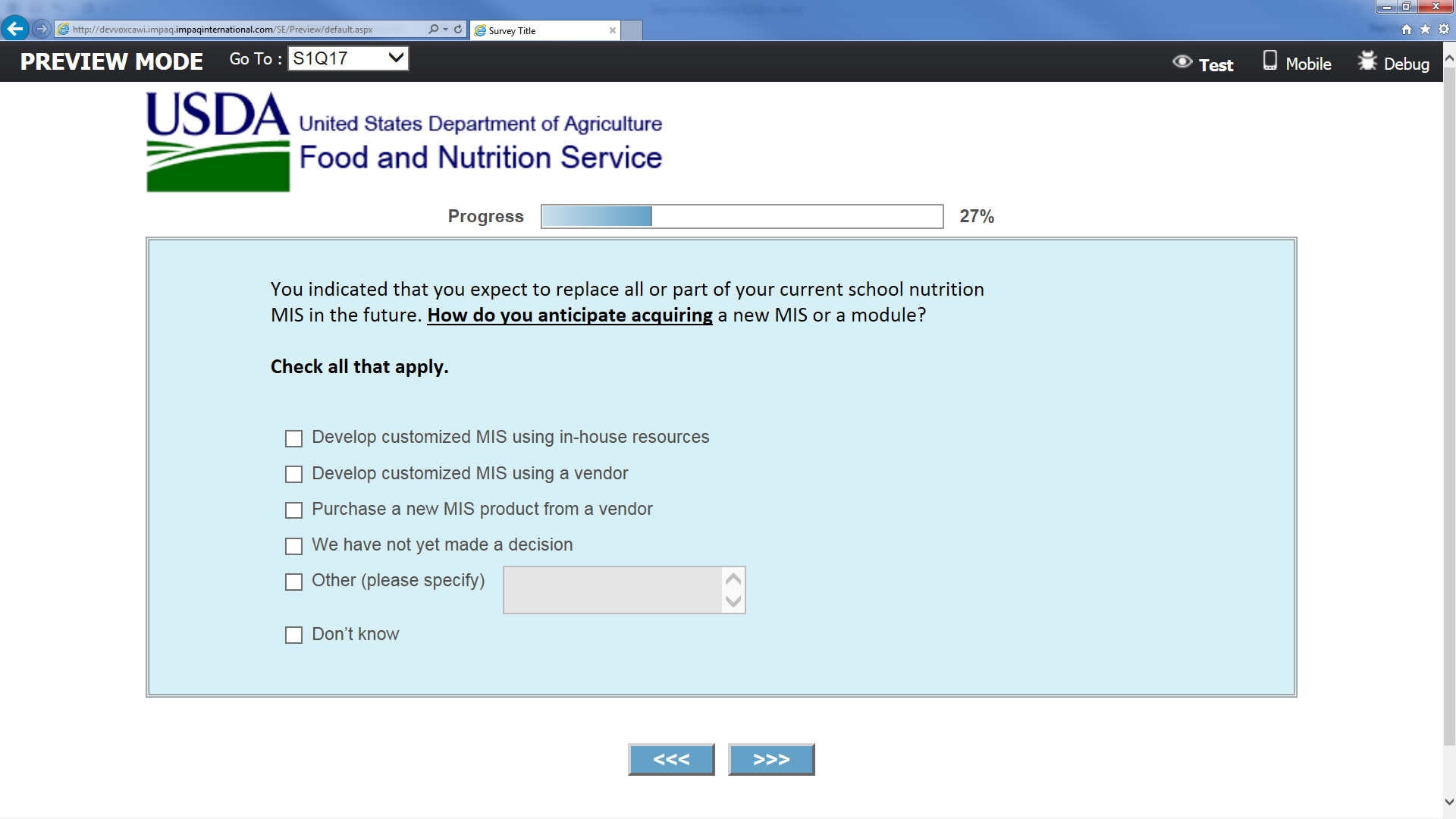This screenshot has height=819, width=1456.
Task: Click the Other (please specify) text field
Action: pos(613,590)
